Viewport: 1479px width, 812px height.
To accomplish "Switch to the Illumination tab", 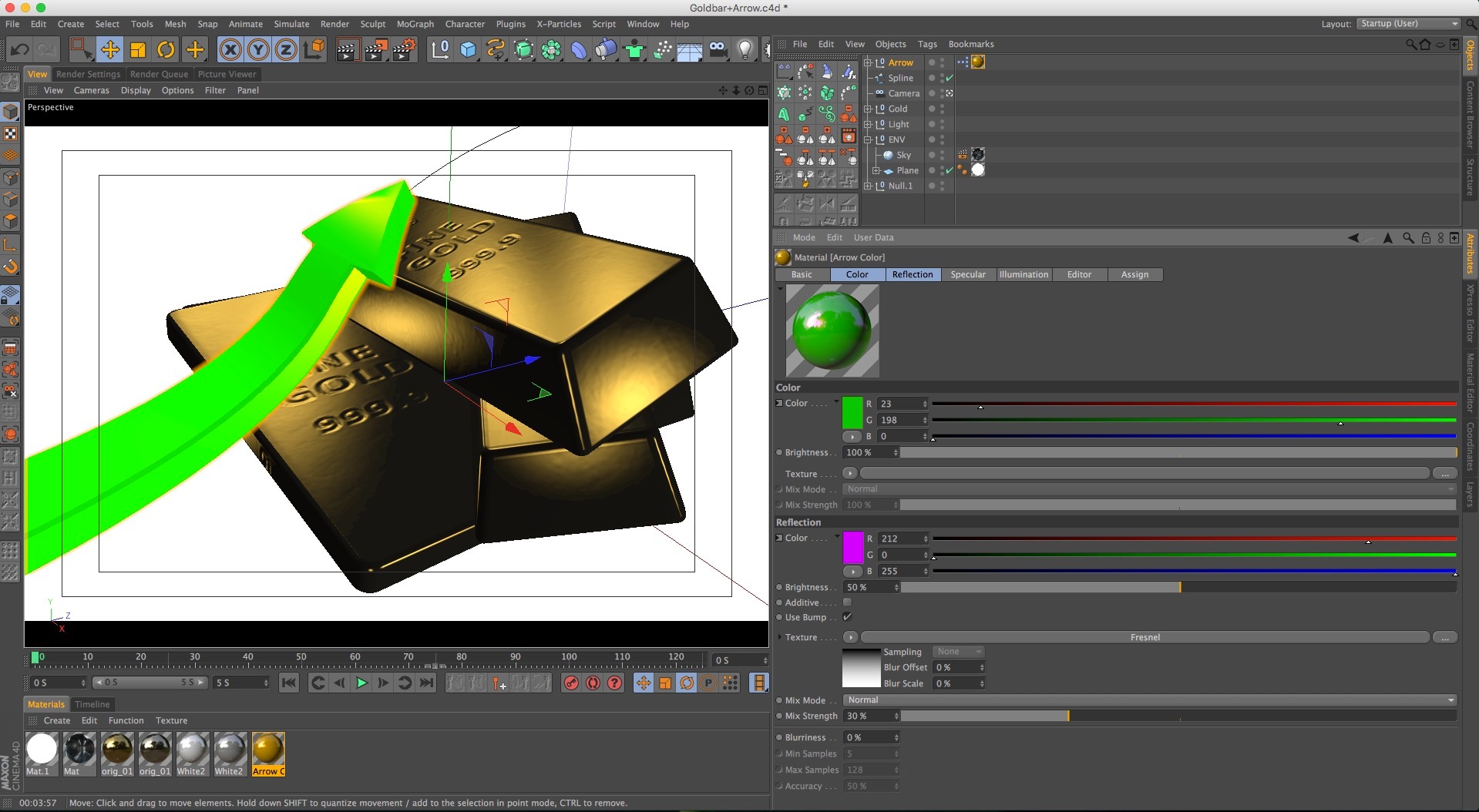I will [x=1023, y=275].
